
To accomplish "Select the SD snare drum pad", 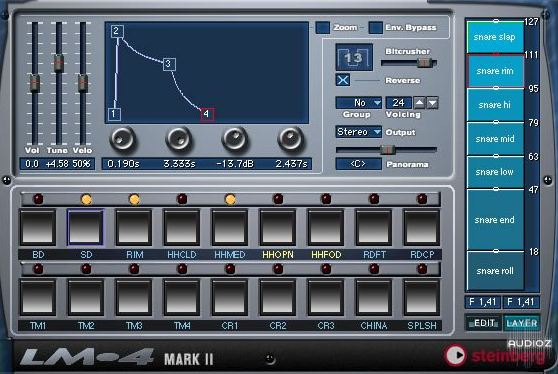I will coord(86,227).
